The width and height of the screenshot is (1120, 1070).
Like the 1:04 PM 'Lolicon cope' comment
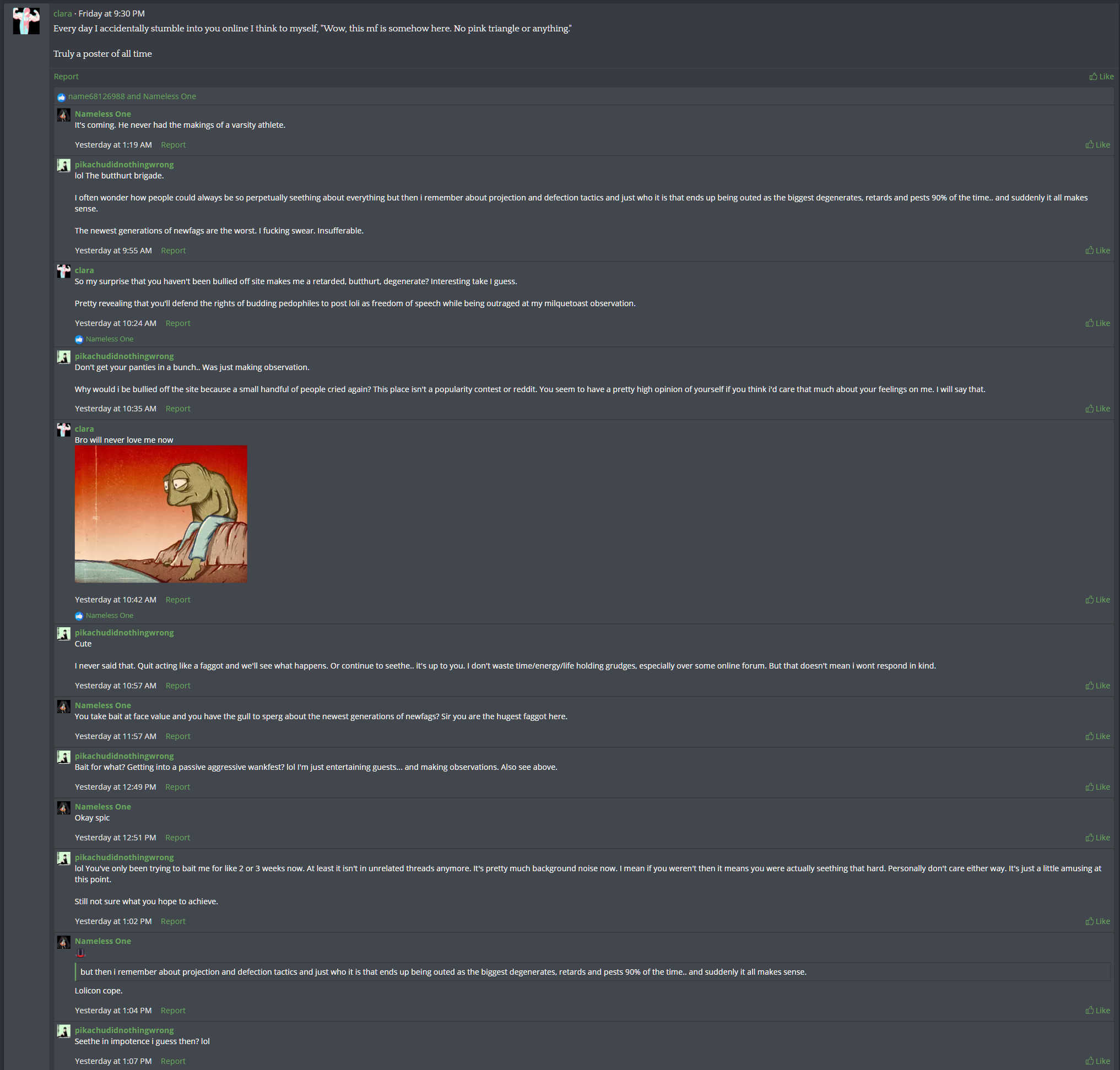(1098, 1010)
